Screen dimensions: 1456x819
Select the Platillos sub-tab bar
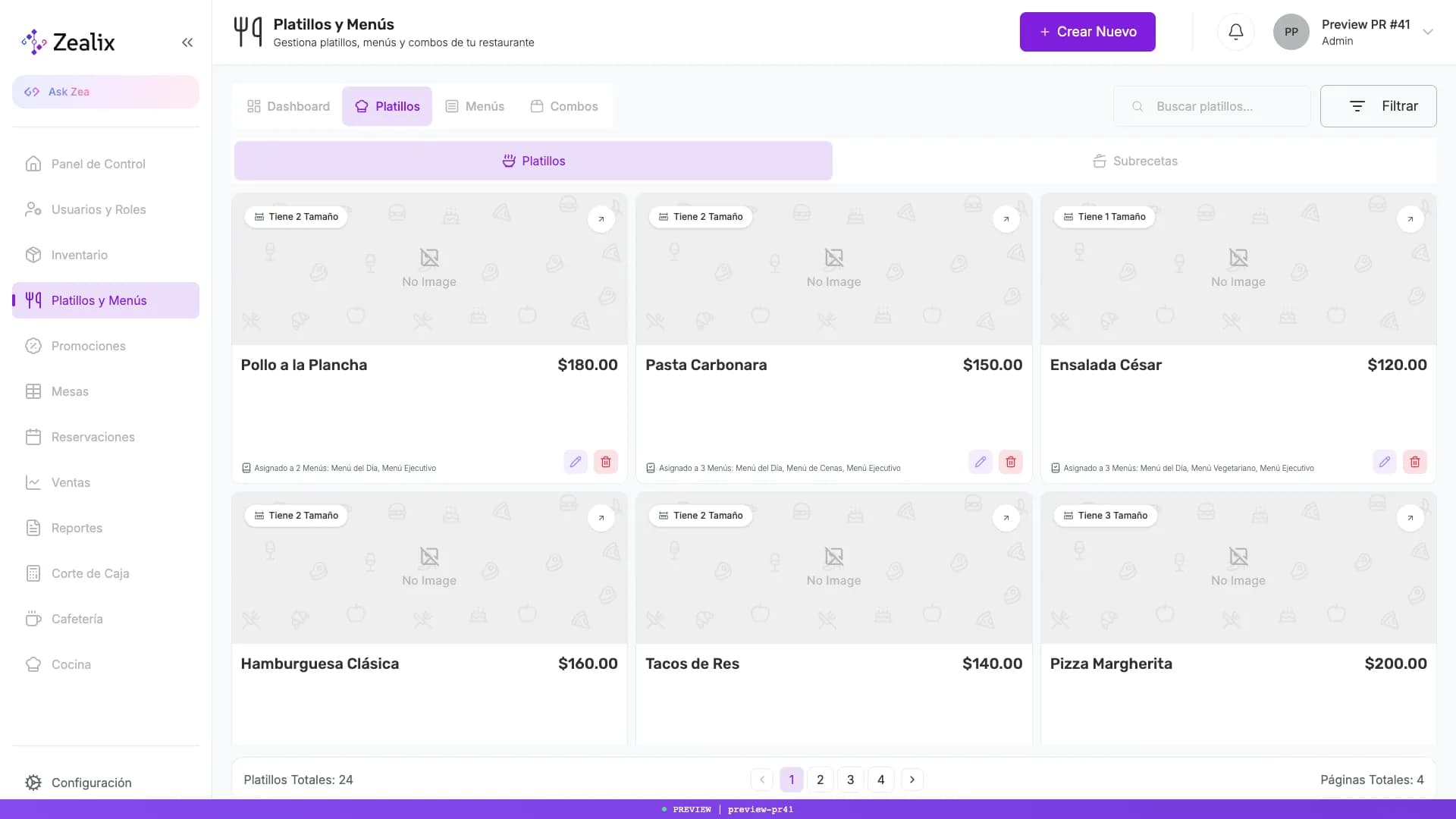[533, 161]
